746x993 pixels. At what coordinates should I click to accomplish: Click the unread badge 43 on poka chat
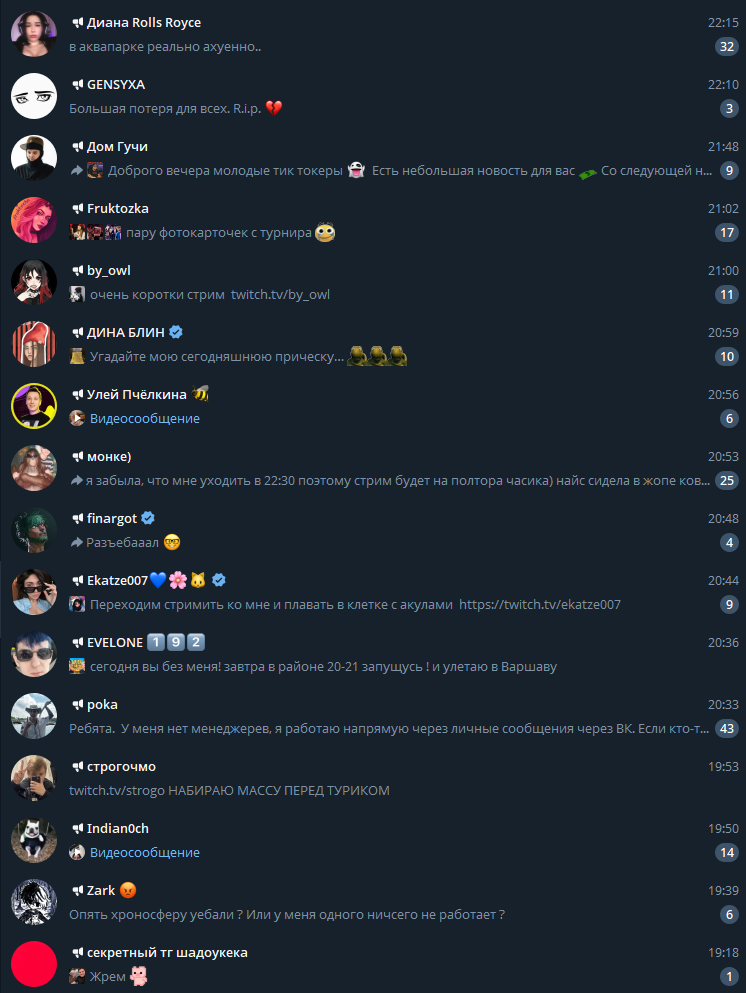[727, 728]
